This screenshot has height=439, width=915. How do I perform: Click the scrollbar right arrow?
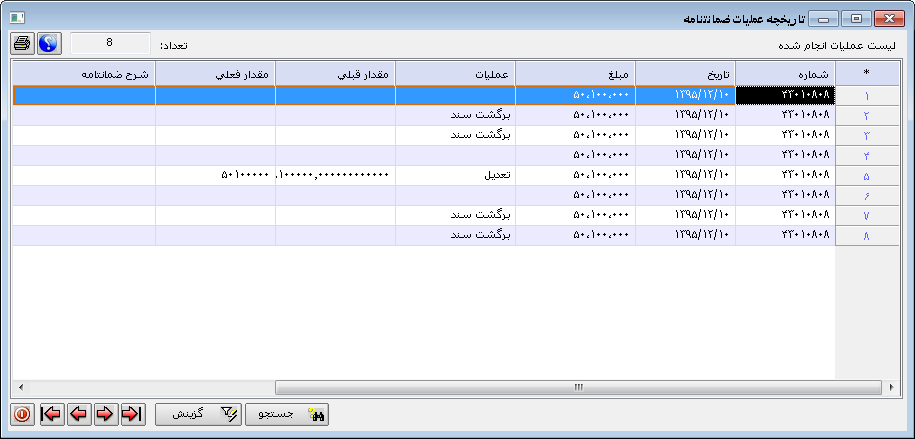(890, 387)
